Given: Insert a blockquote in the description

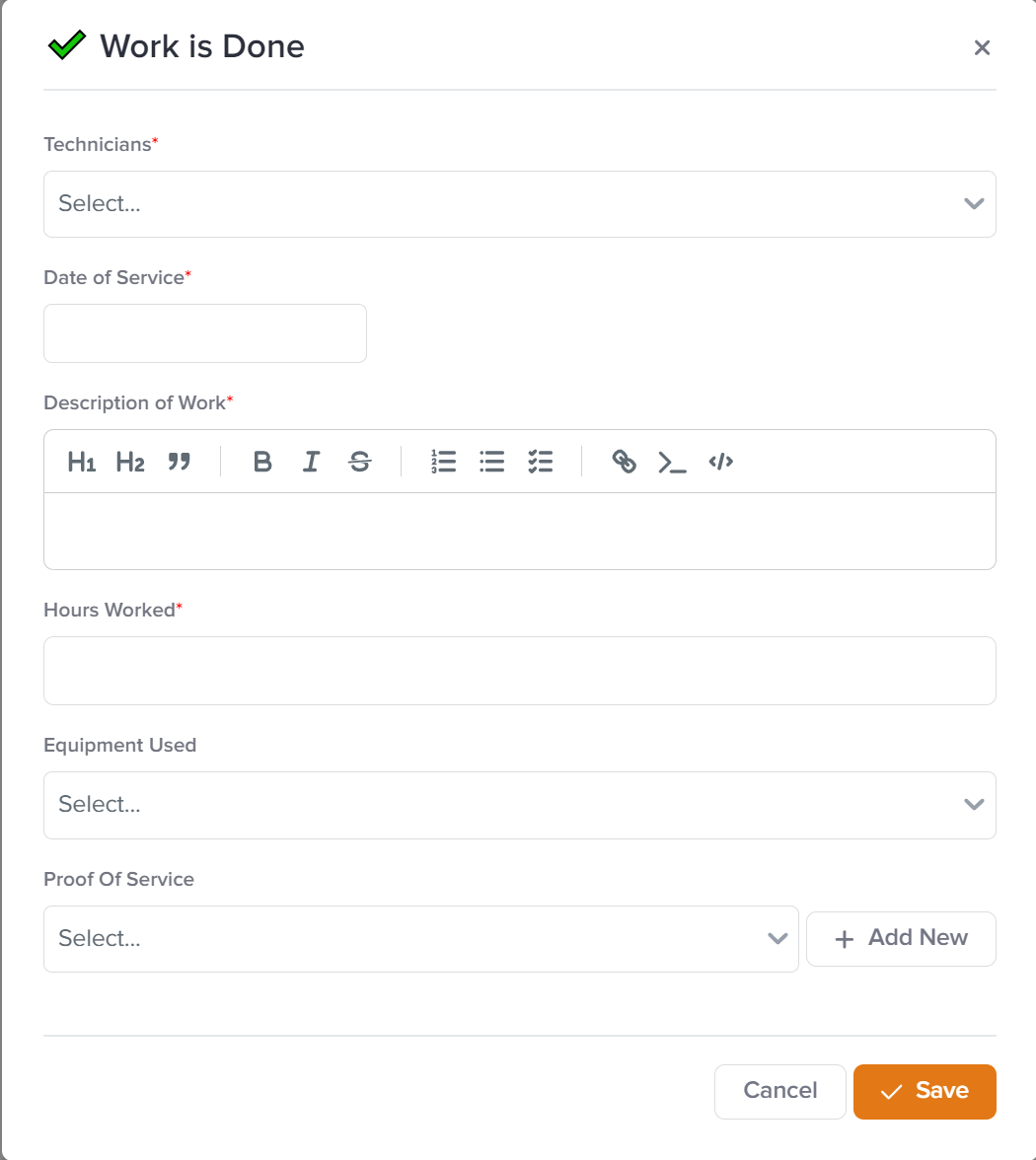Looking at the screenshot, I should 180,462.
